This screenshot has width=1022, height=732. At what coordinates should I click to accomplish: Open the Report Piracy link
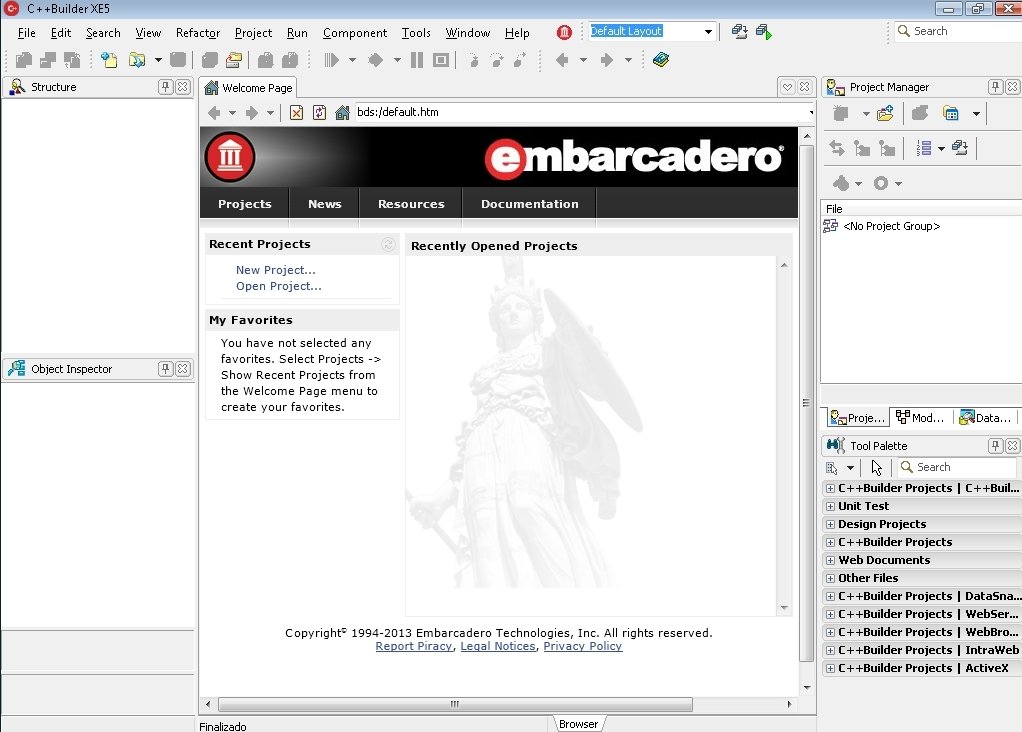[414, 646]
